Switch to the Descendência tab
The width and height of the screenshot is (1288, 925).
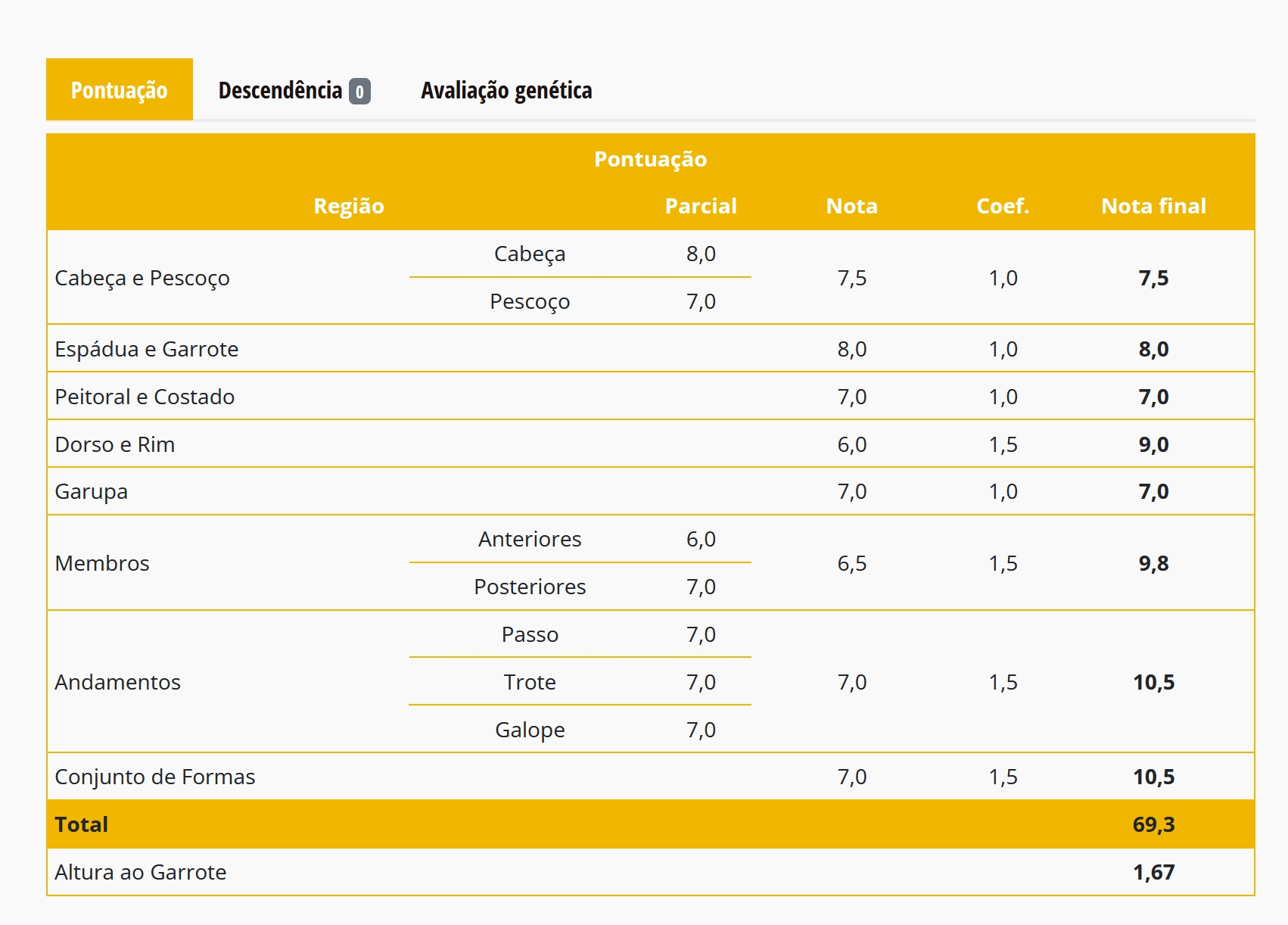(x=294, y=89)
